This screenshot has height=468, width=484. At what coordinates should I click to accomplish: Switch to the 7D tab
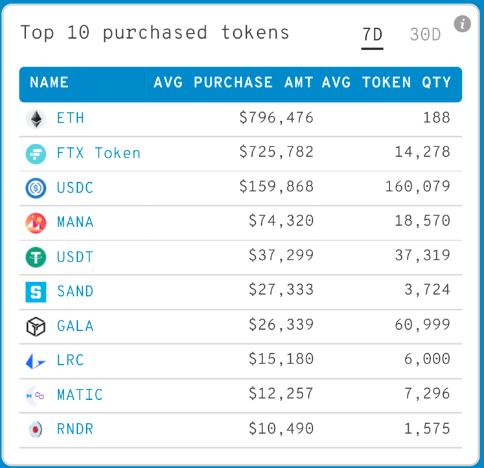click(x=372, y=35)
